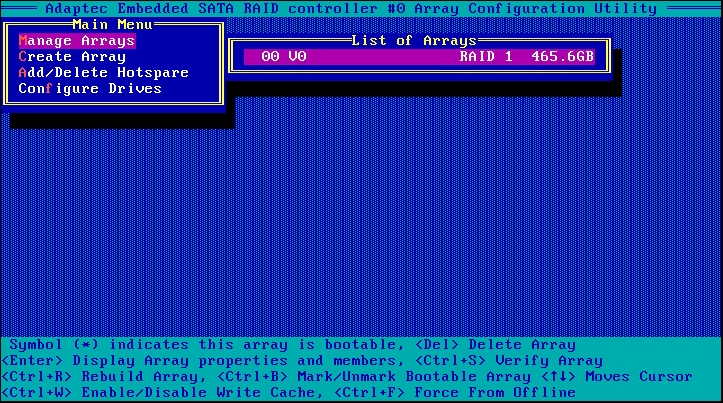Select Configure Drives menu item
The image size is (723, 403).
(90, 89)
